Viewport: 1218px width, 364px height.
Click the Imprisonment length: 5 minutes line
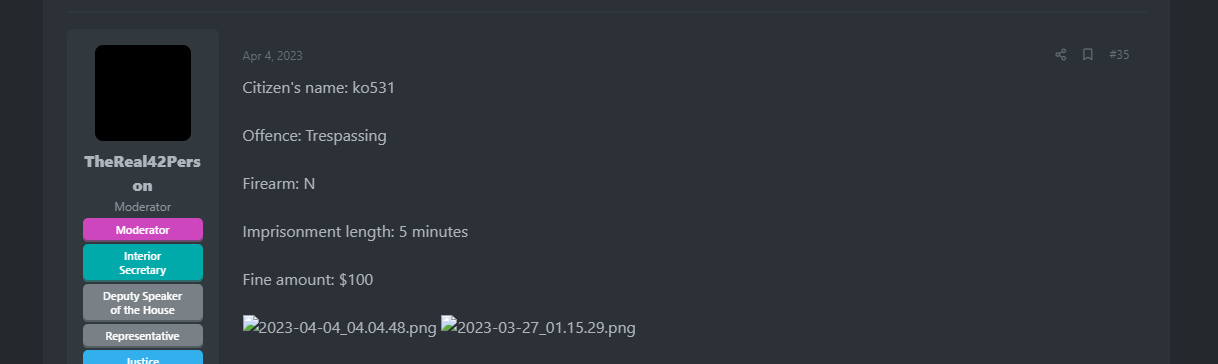point(355,232)
